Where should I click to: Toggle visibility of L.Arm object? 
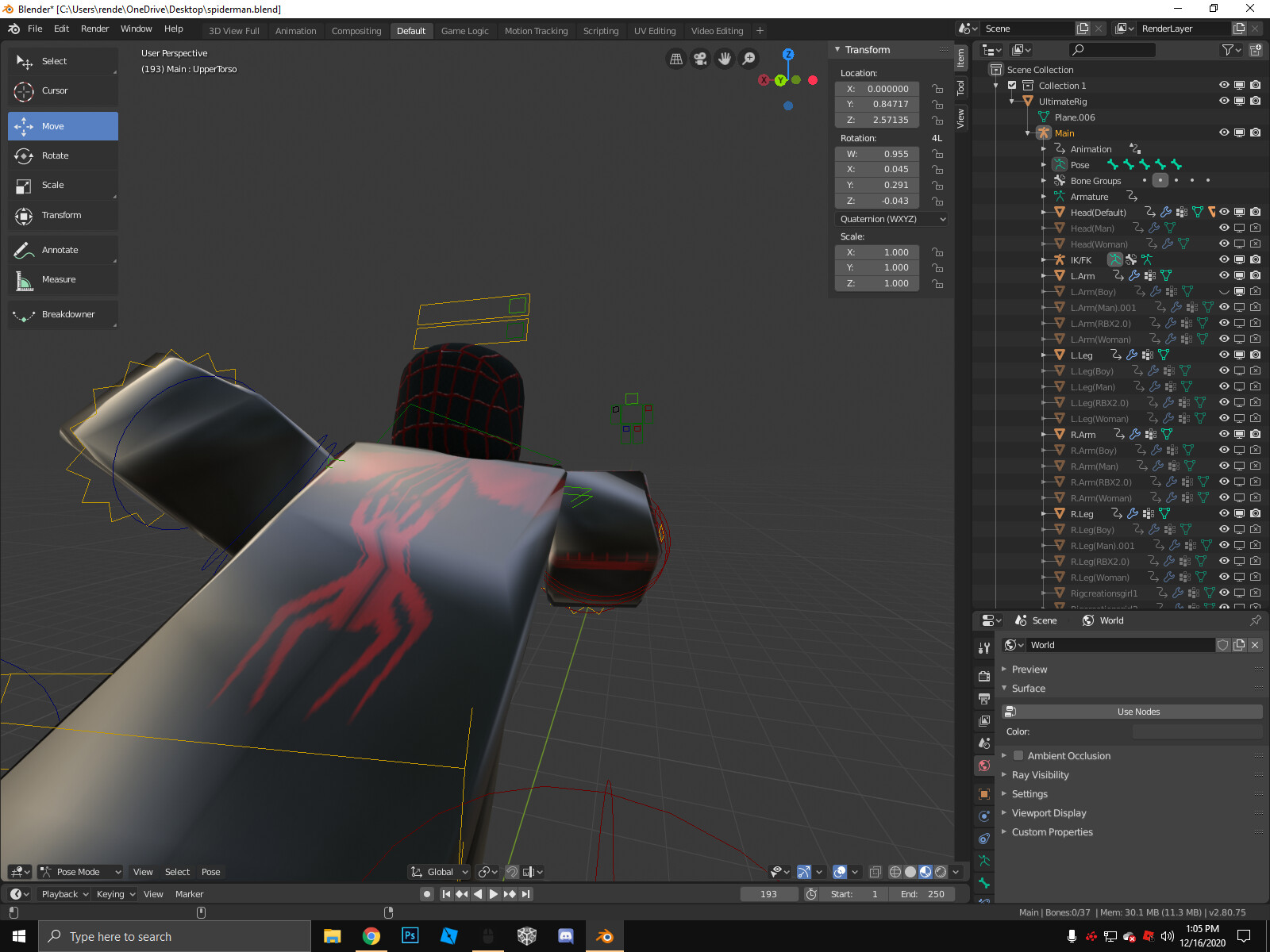(1224, 275)
